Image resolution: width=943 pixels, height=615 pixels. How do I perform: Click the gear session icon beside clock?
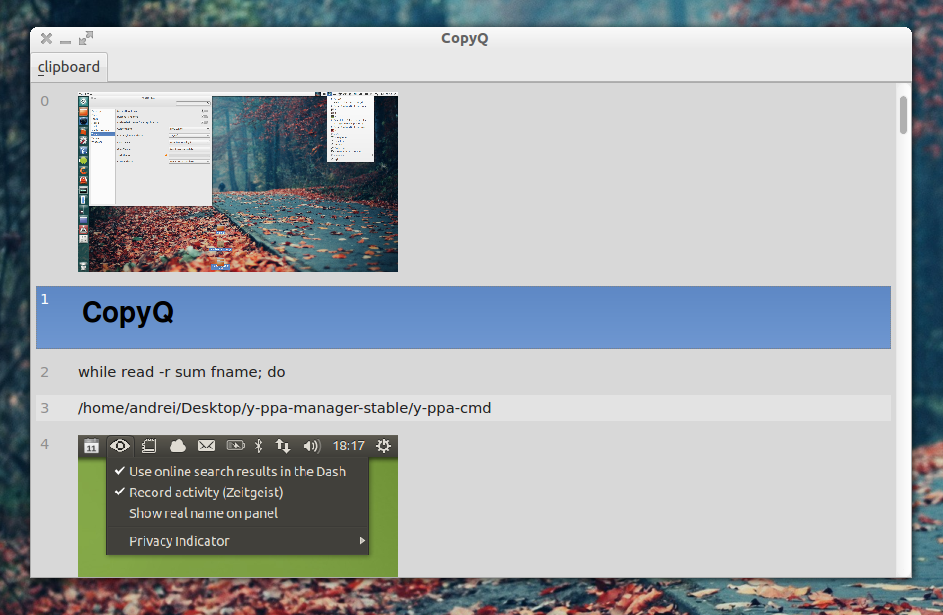click(x=382, y=446)
